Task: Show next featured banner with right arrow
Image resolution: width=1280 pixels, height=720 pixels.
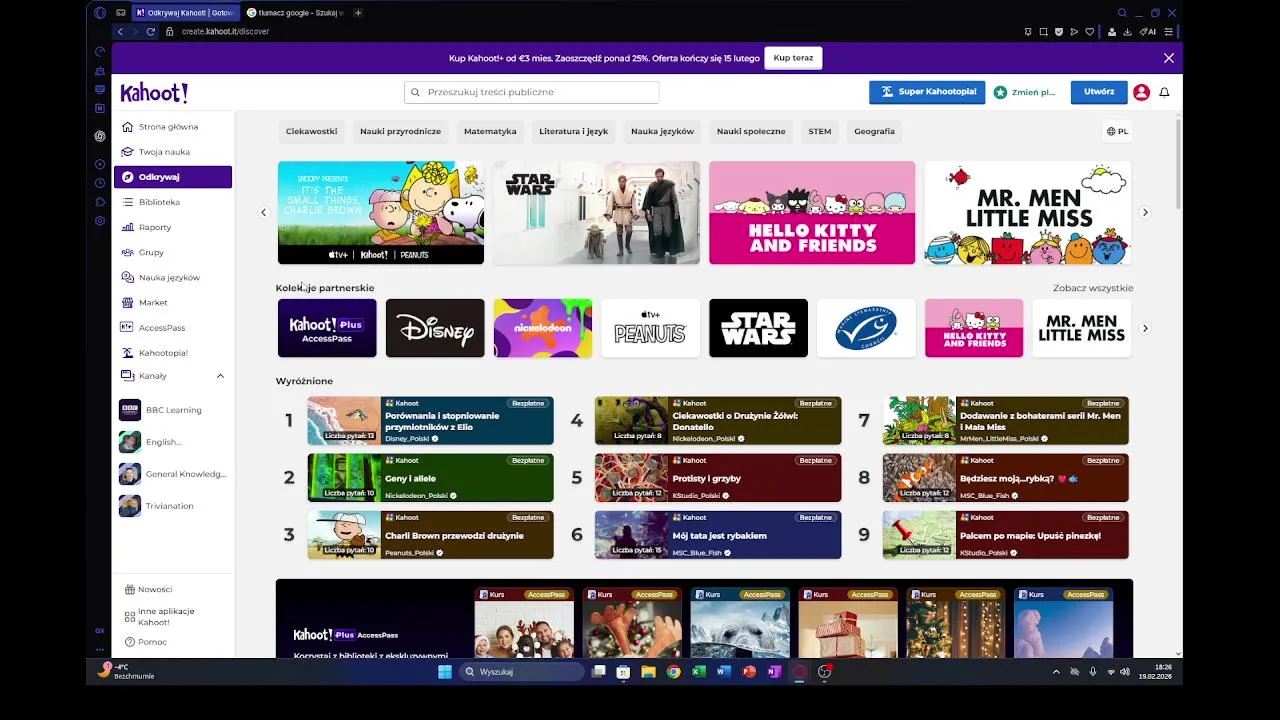Action: (1145, 212)
